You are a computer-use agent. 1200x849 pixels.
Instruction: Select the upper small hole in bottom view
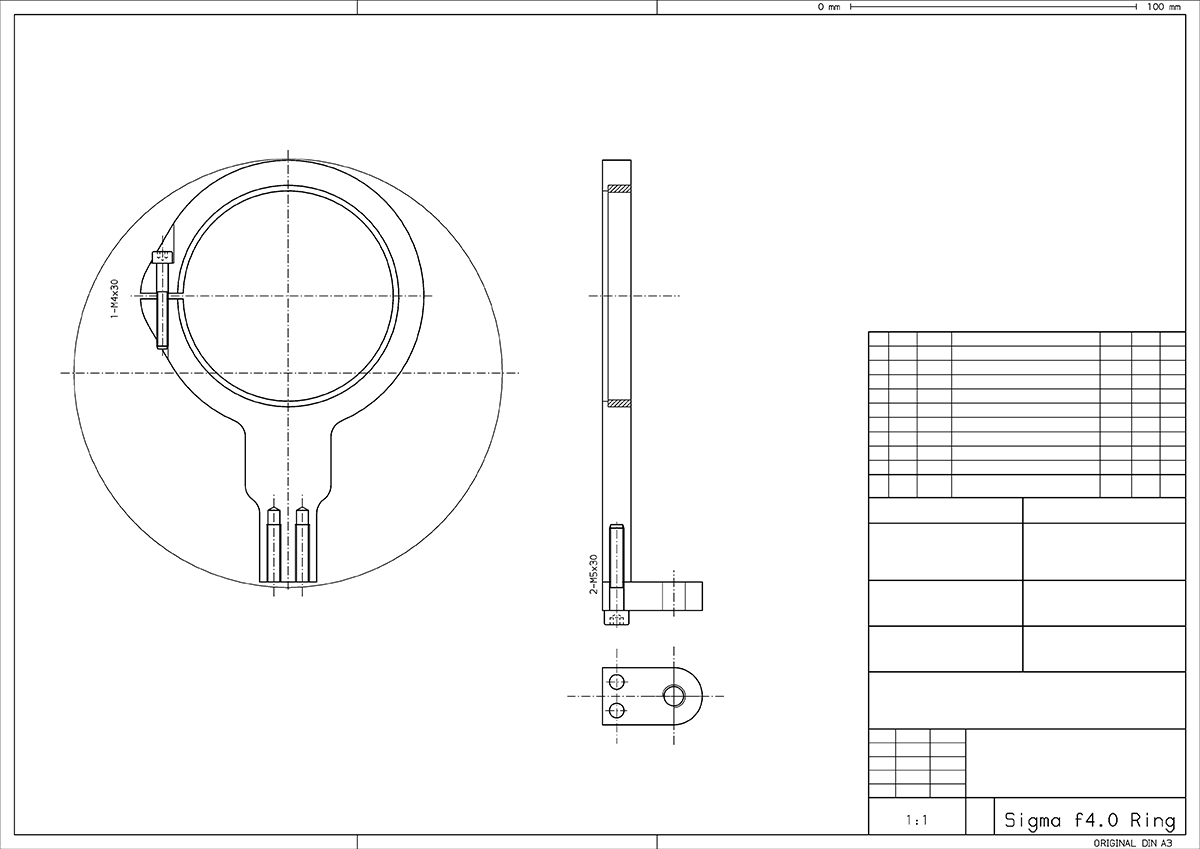[616, 681]
